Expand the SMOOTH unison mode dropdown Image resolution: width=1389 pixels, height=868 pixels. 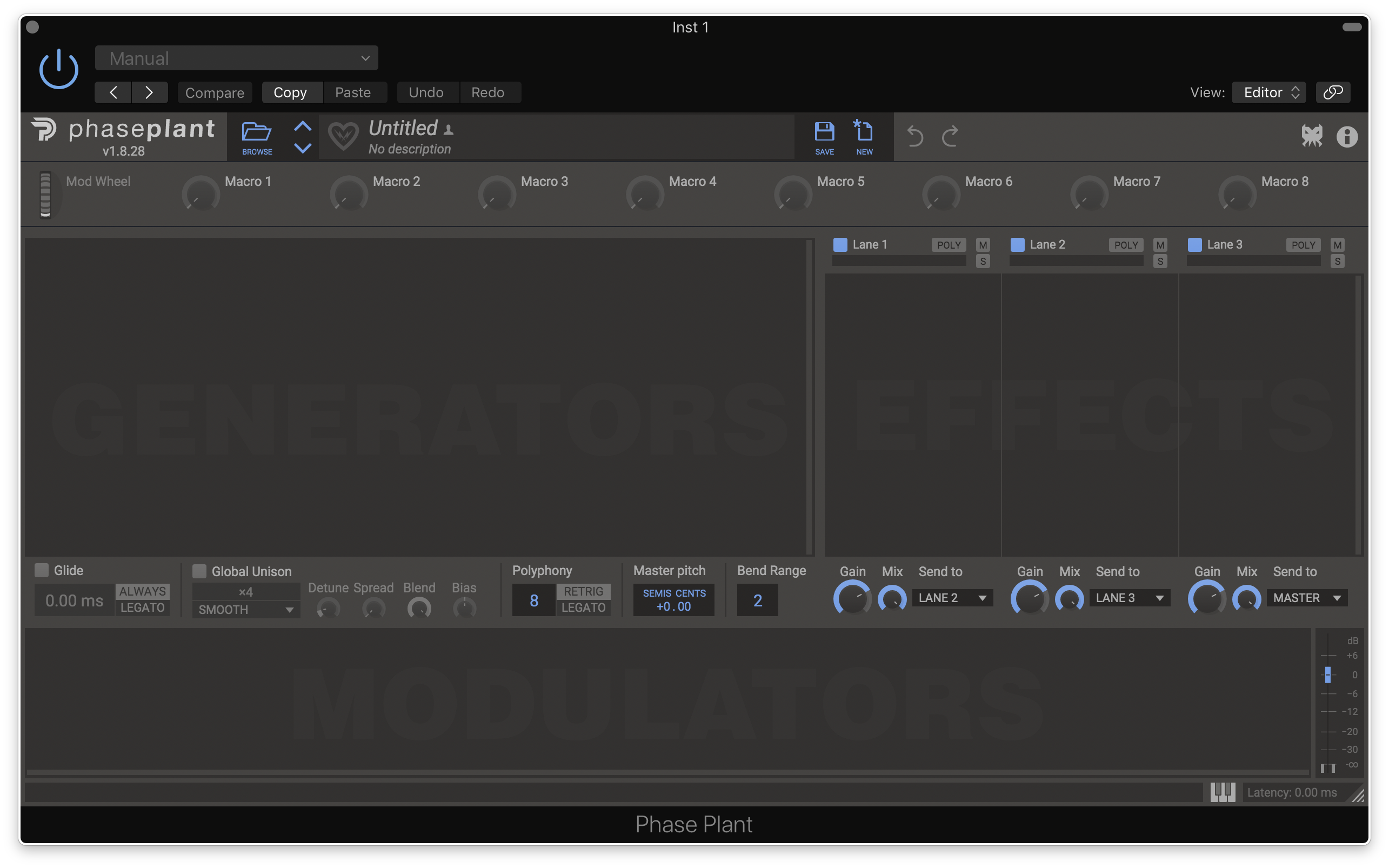tap(246, 610)
